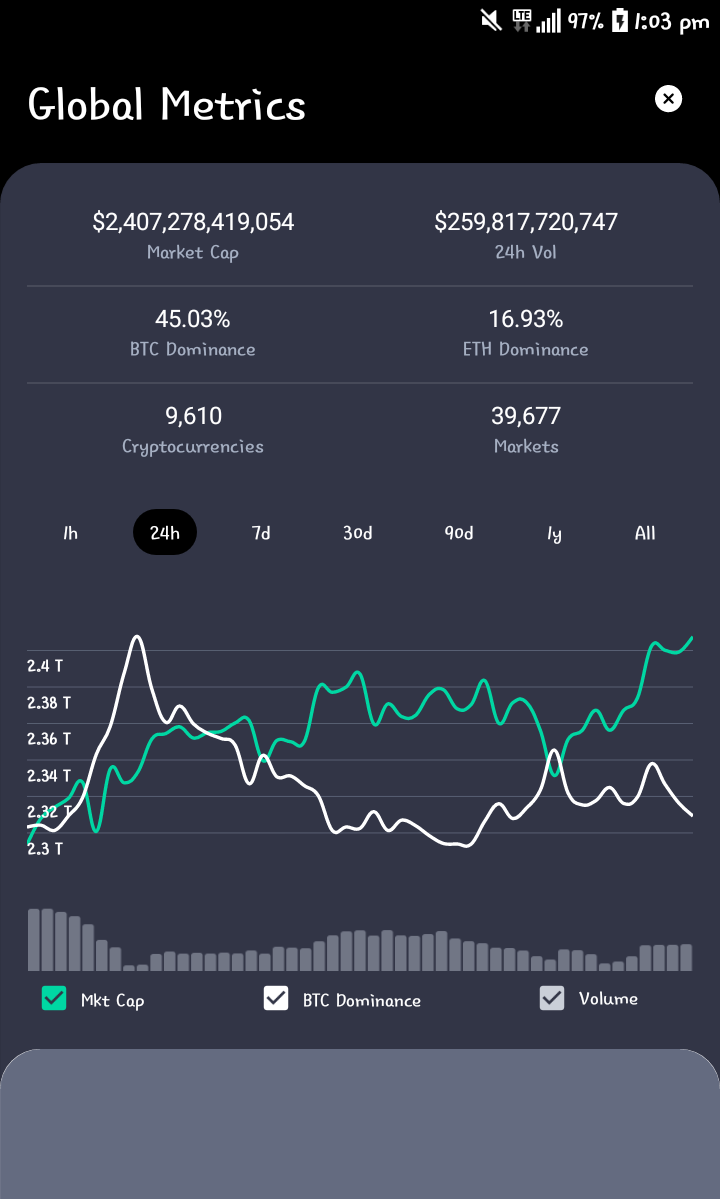
Task: Tap the signal strength bars icon
Action: 548,21
